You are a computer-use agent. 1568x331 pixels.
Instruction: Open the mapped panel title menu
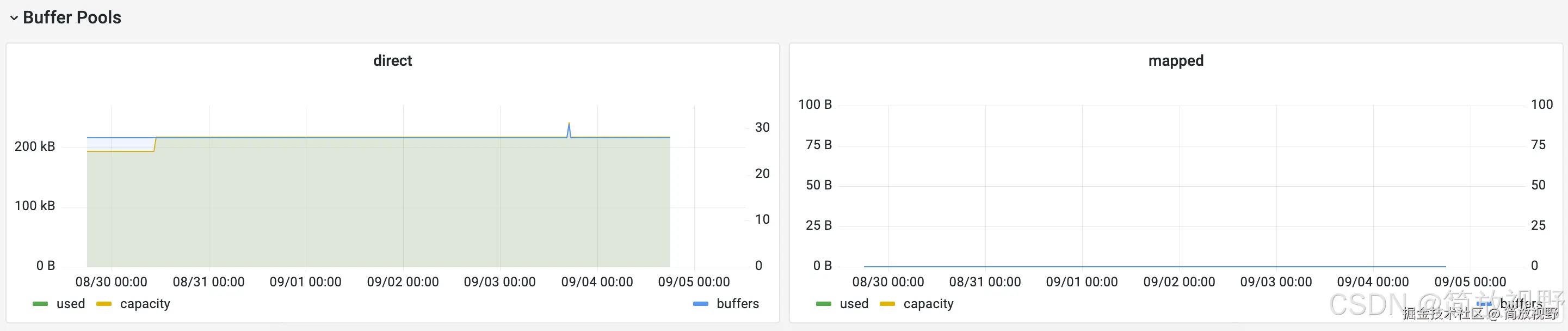1175,60
